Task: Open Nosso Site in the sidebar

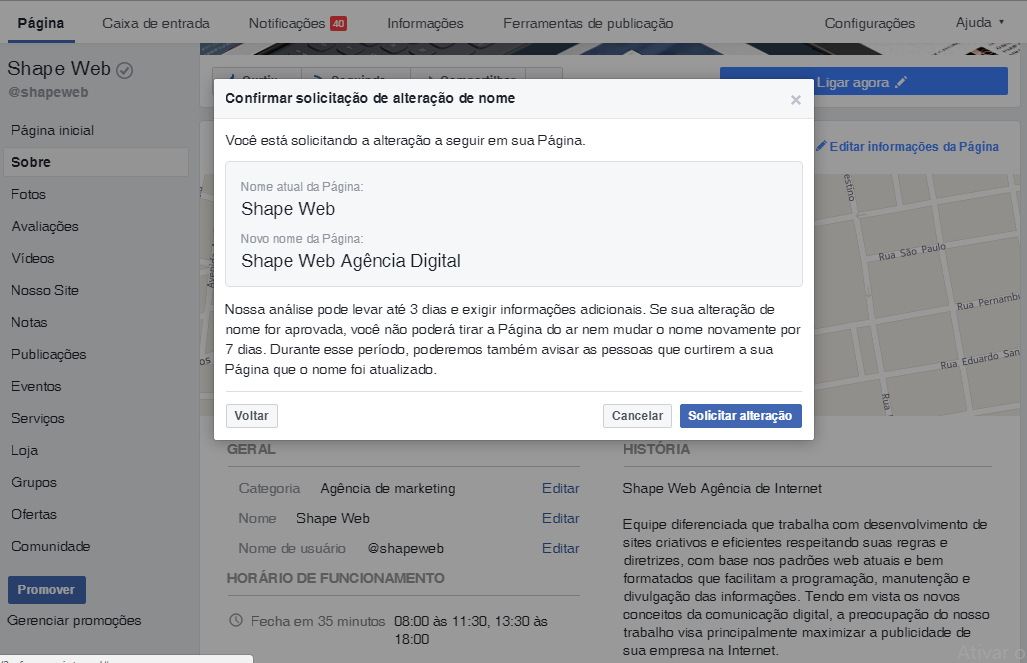Action: [x=45, y=290]
